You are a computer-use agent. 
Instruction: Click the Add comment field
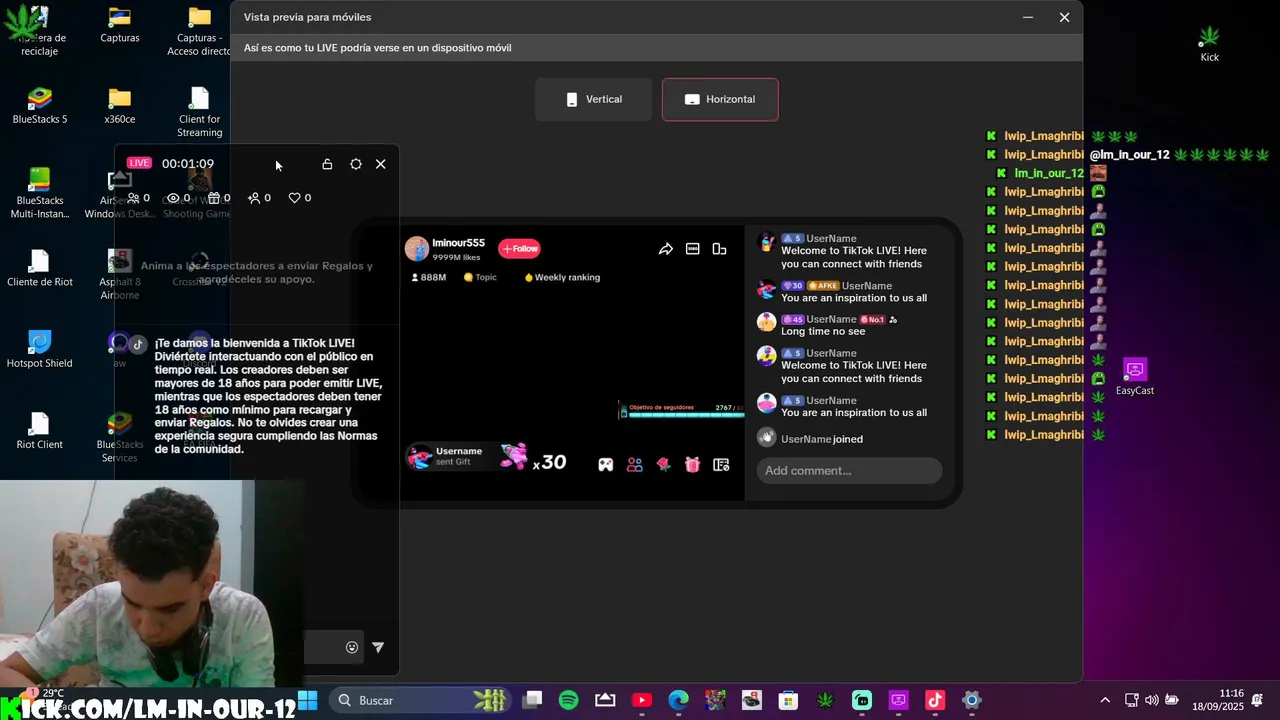(x=849, y=470)
